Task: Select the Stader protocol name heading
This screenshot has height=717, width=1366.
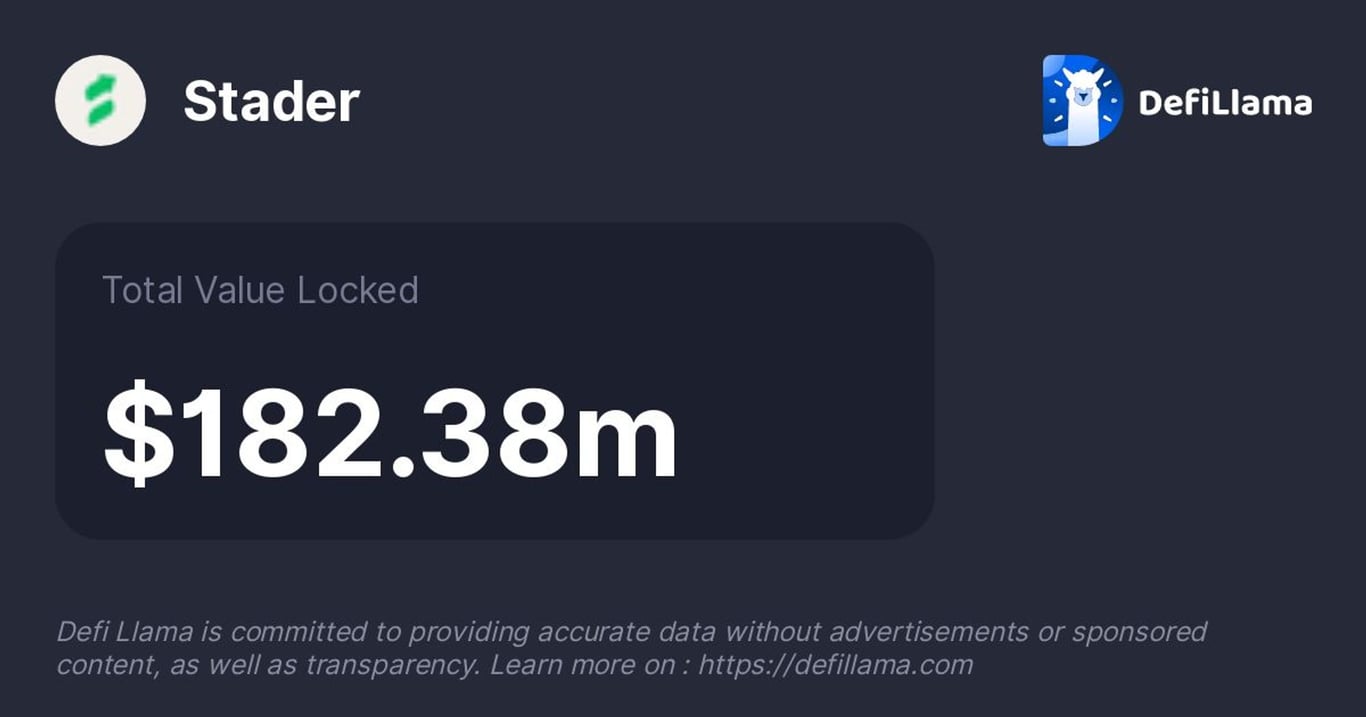Action: click(x=271, y=102)
